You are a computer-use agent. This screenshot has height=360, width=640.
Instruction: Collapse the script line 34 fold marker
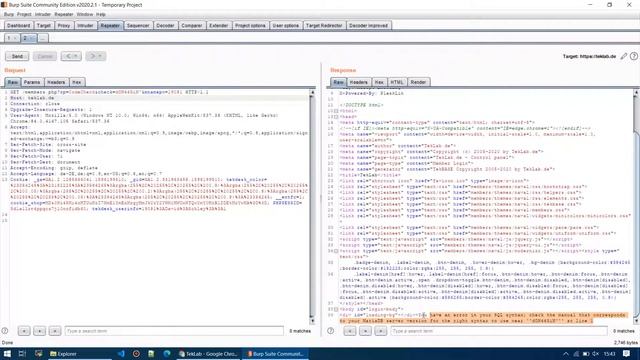click(336, 251)
